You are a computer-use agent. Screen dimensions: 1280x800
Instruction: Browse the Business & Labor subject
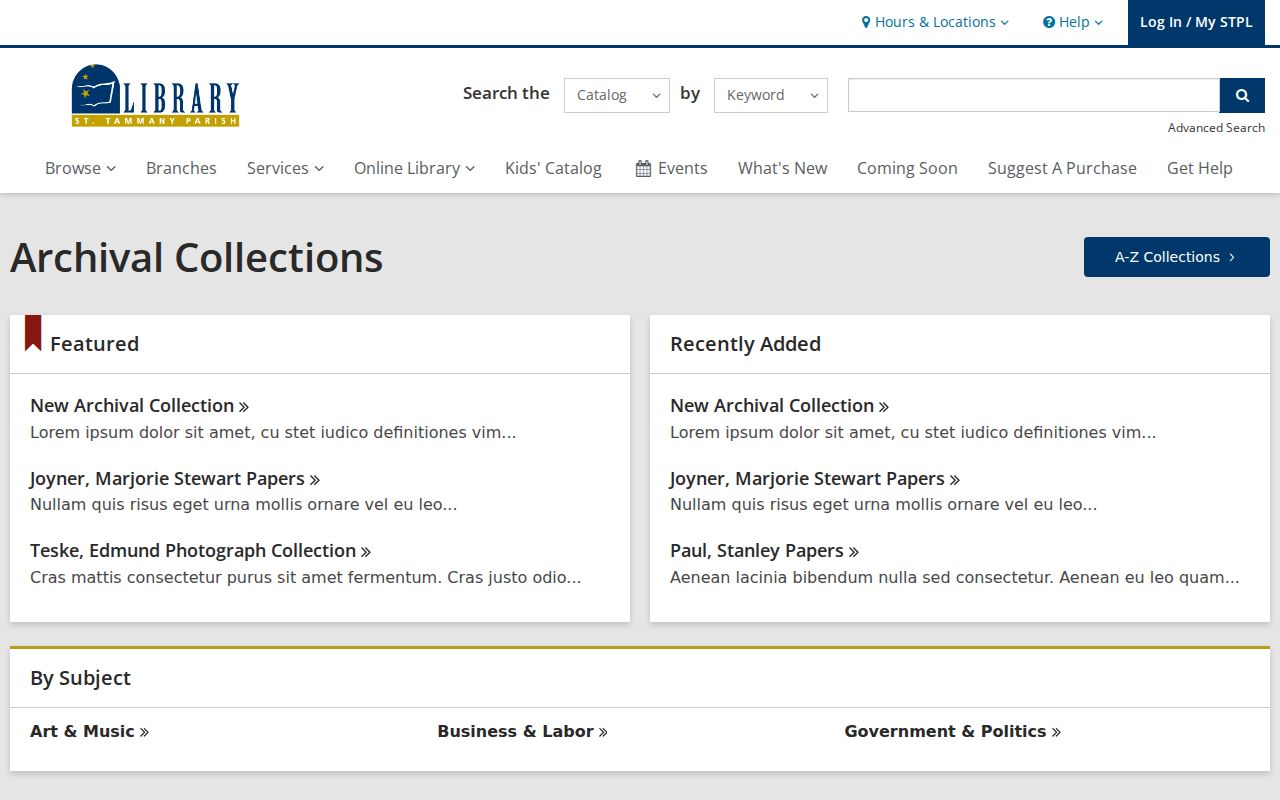(522, 731)
